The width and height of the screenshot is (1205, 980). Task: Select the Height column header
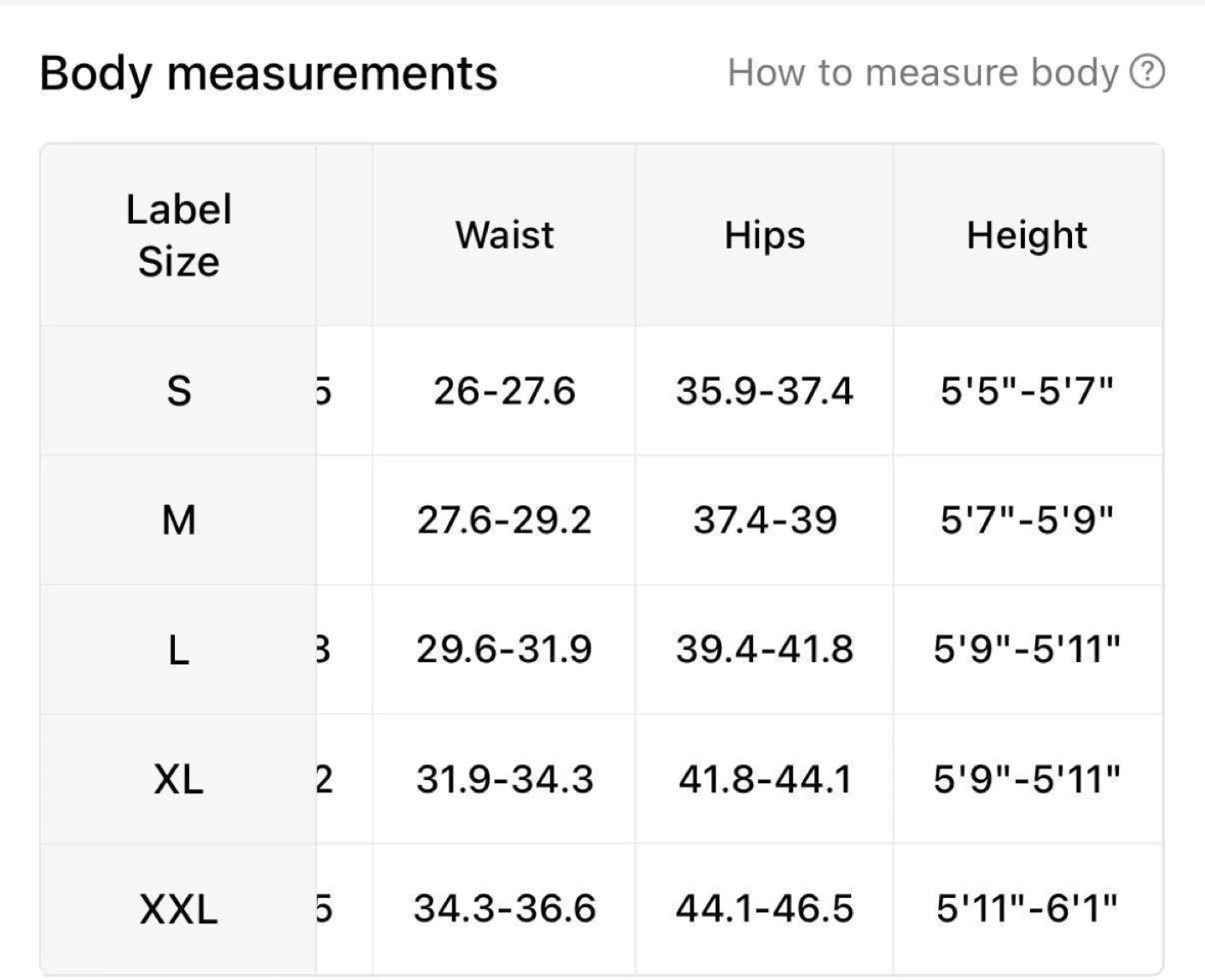(x=1027, y=235)
